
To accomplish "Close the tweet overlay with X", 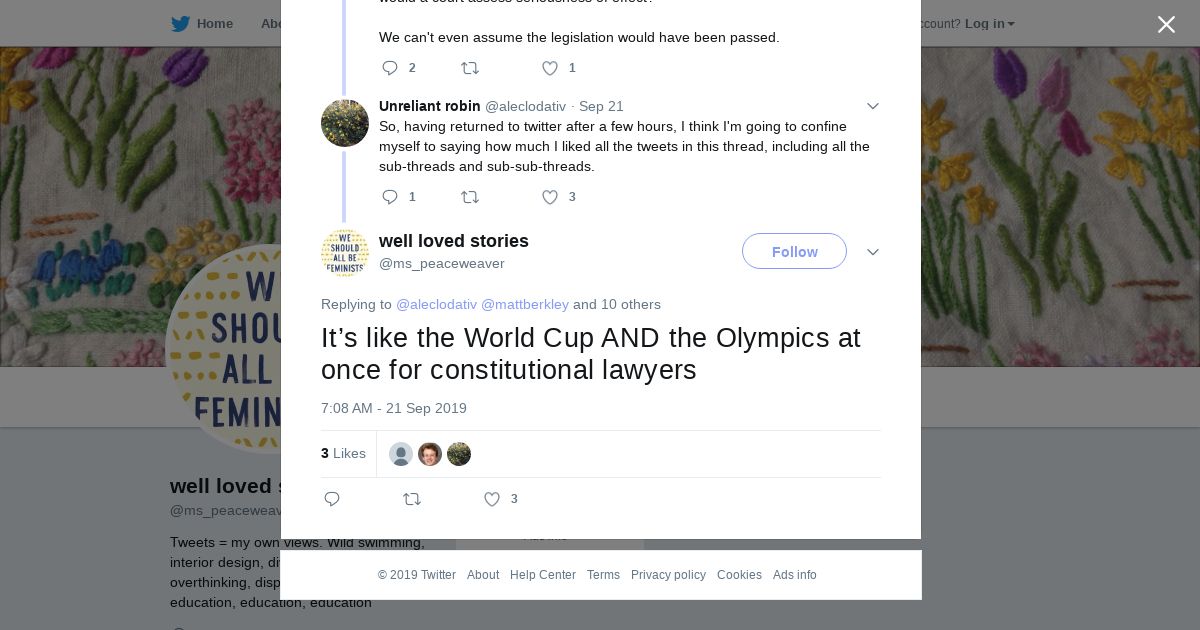I will coord(1166,25).
